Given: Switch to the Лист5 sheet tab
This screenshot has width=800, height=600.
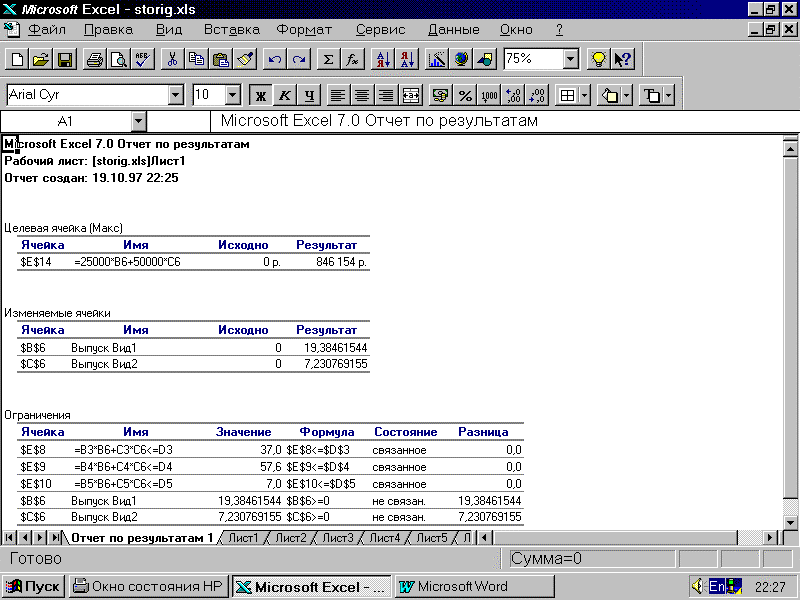Looking at the screenshot, I should pos(432,538).
